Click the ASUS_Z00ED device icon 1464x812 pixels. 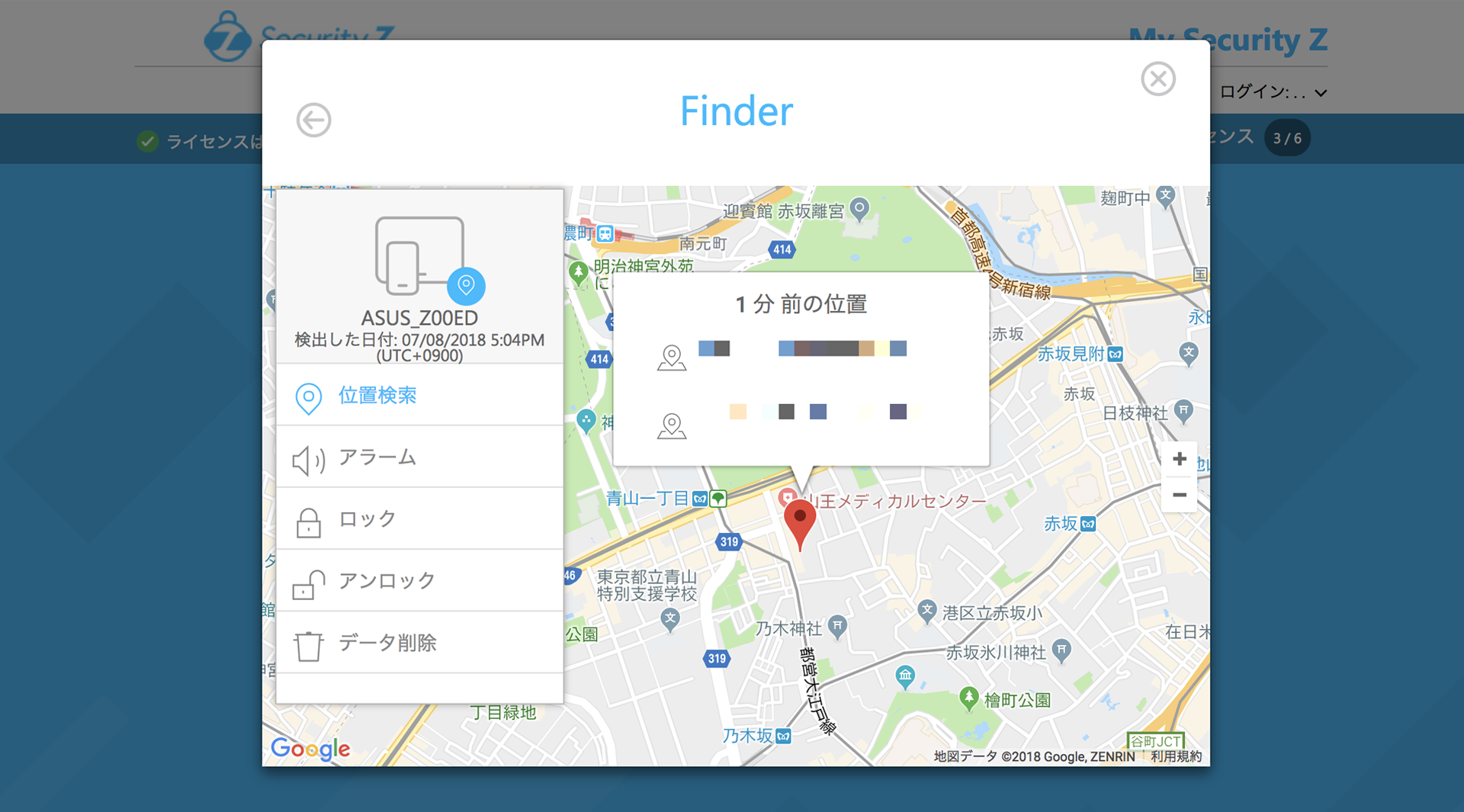coord(420,257)
